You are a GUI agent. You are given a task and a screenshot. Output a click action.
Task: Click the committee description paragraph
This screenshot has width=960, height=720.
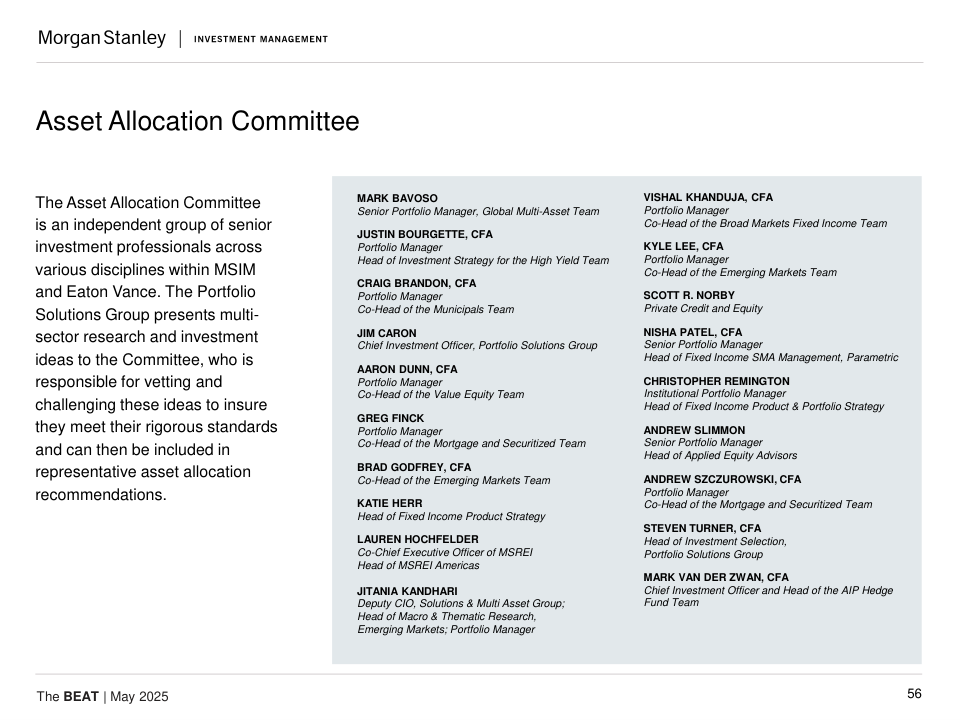157,348
